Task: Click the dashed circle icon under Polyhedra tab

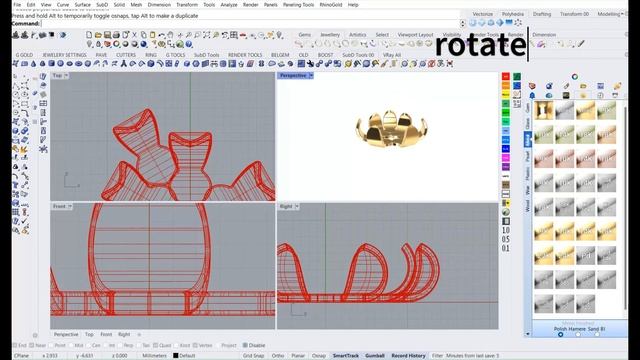Action: (x=518, y=23)
